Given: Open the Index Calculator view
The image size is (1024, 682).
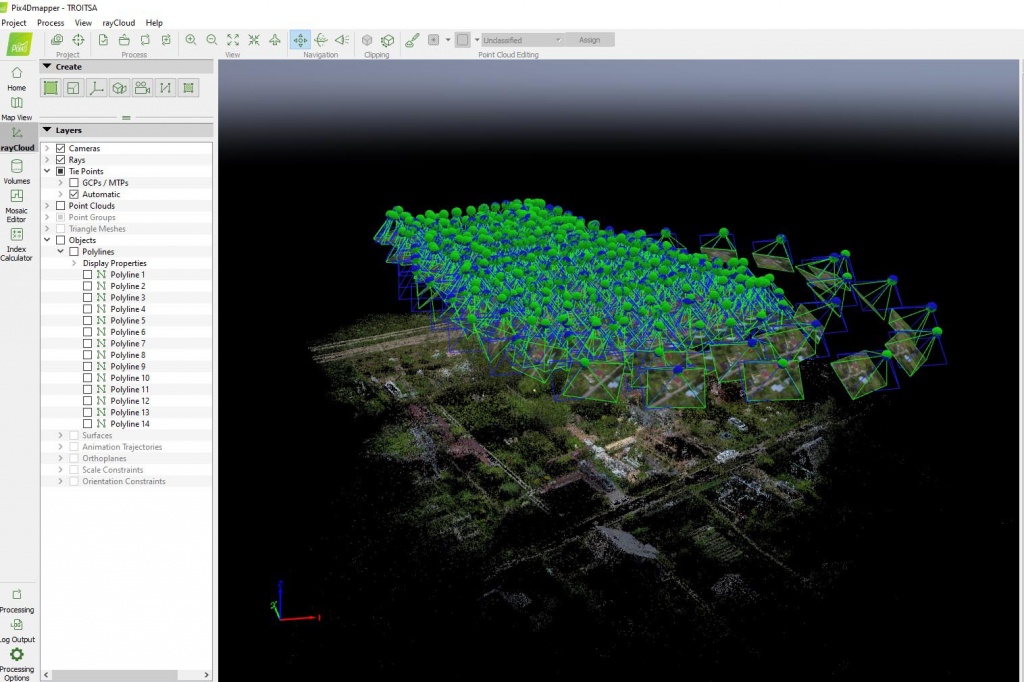Looking at the screenshot, I should tap(16, 240).
